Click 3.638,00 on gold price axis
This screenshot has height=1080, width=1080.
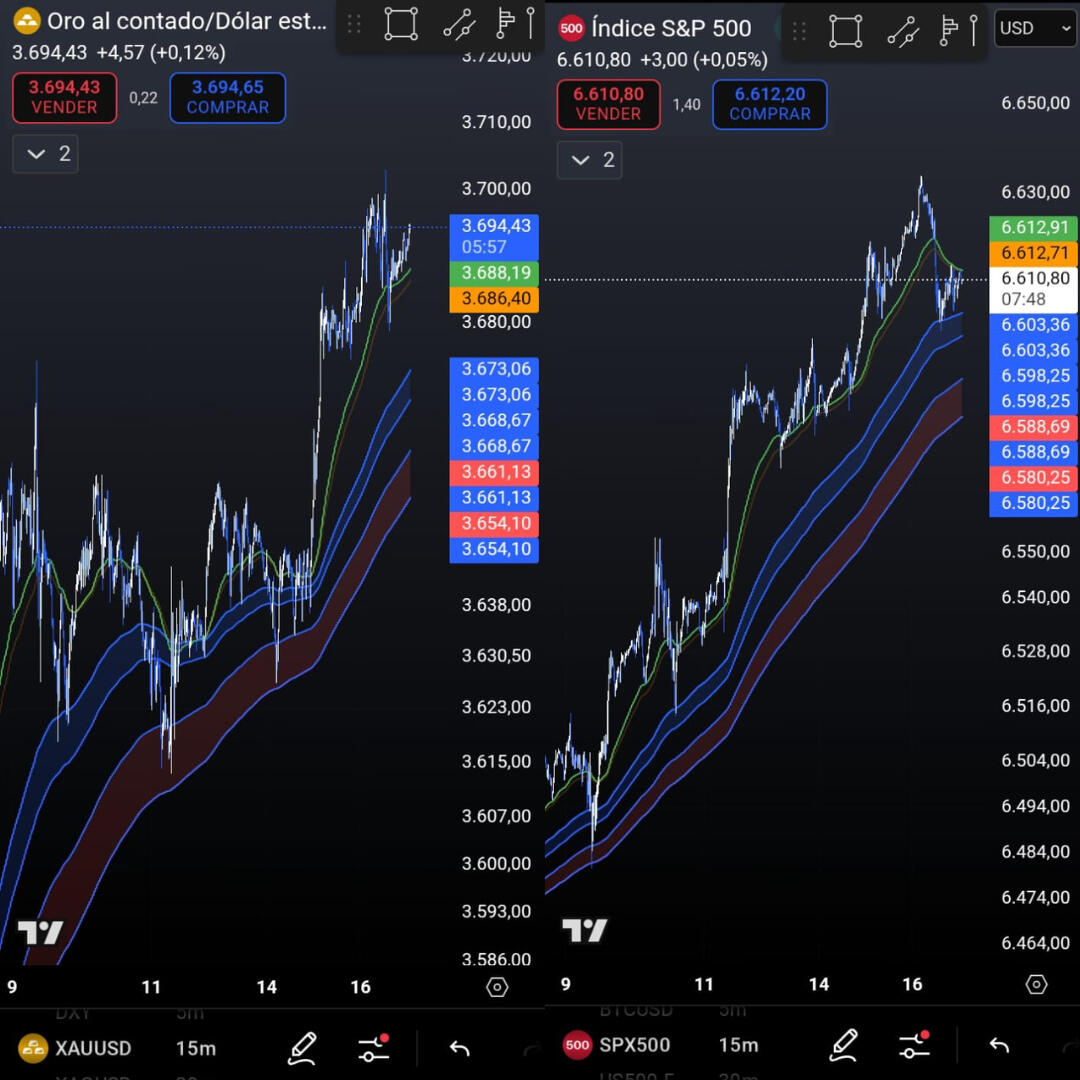click(496, 605)
